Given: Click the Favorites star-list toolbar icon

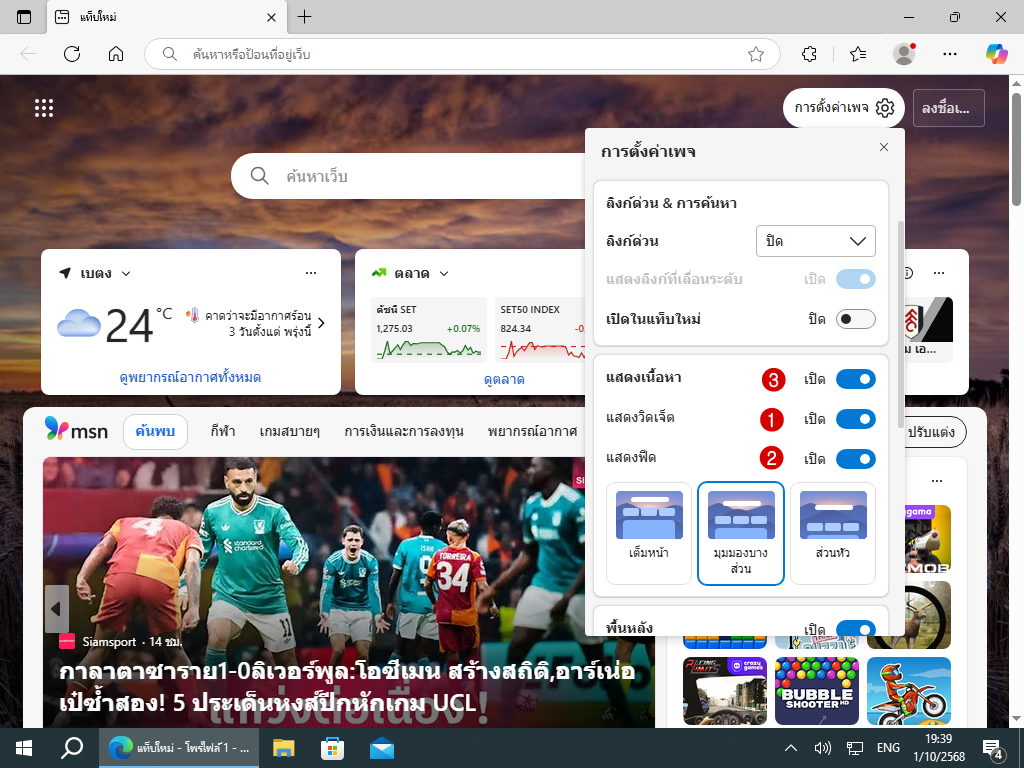Looking at the screenshot, I should pos(857,54).
